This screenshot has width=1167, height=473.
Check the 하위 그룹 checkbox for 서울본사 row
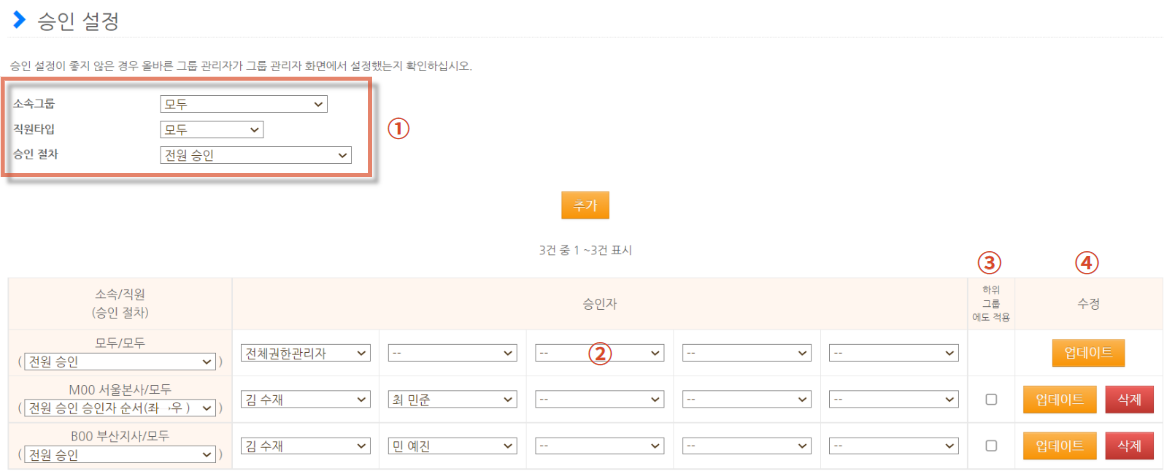(x=991, y=399)
